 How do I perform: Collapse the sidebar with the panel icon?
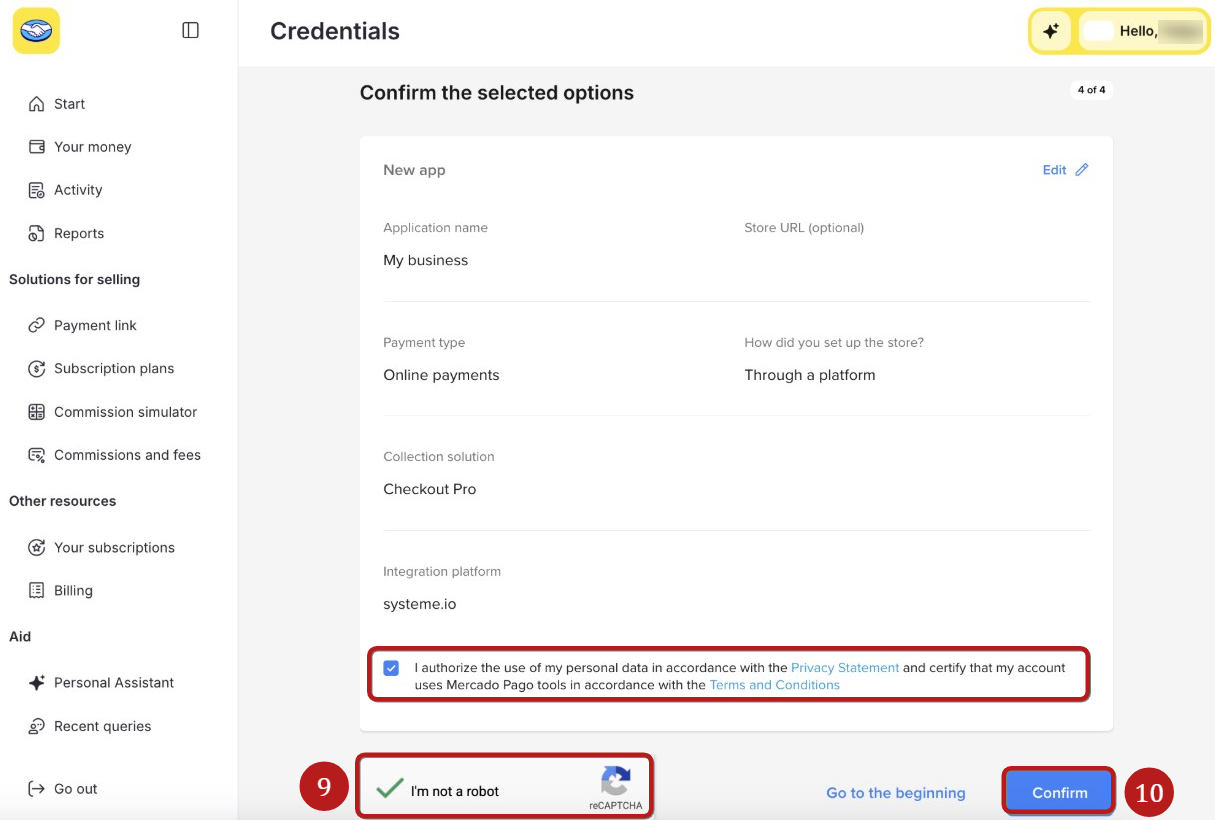pos(191,31)
